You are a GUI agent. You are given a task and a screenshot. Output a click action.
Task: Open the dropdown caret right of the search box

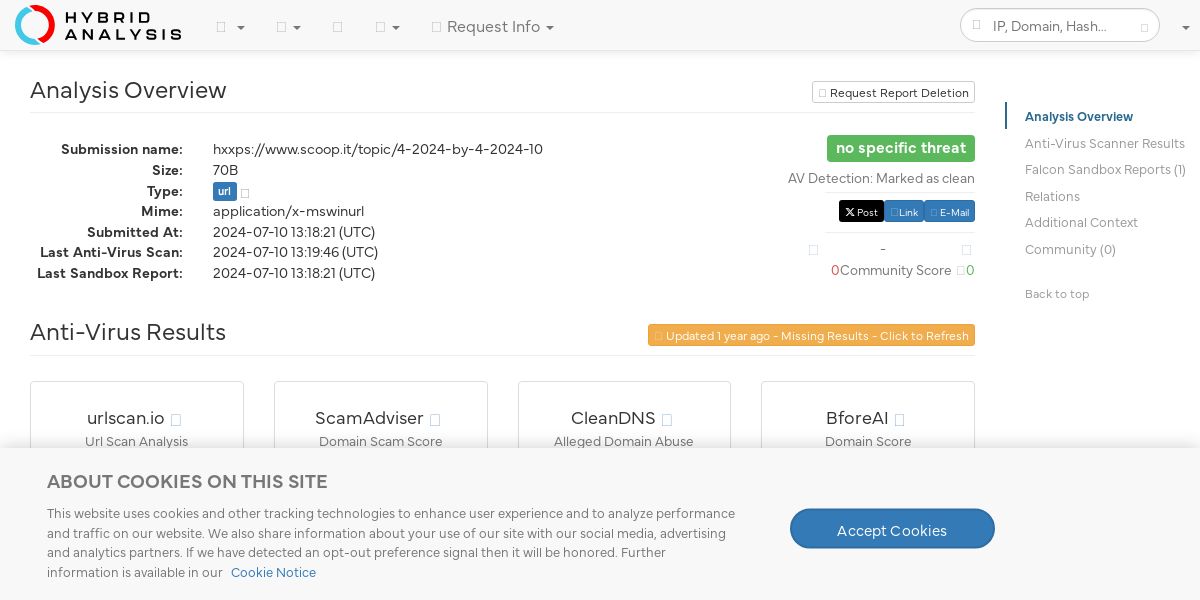click(x=1185, y=28)
